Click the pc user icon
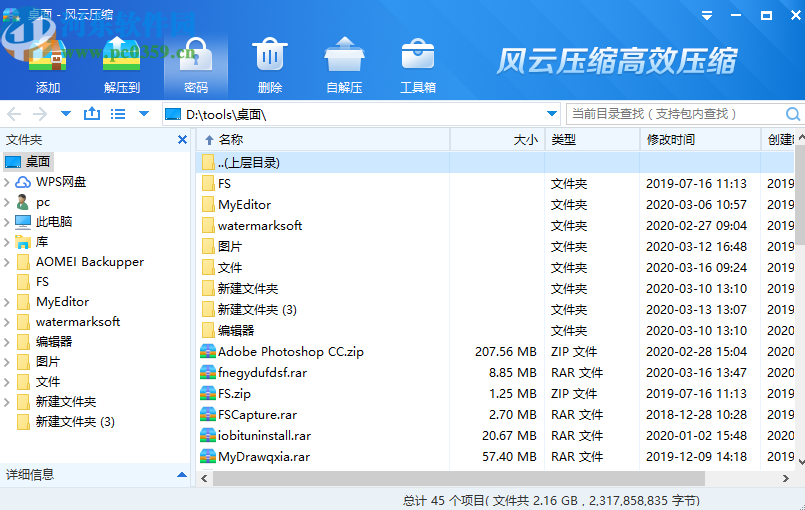Image resolution: width=805 pixels, height=510 pixels. (x=23, y=202)
